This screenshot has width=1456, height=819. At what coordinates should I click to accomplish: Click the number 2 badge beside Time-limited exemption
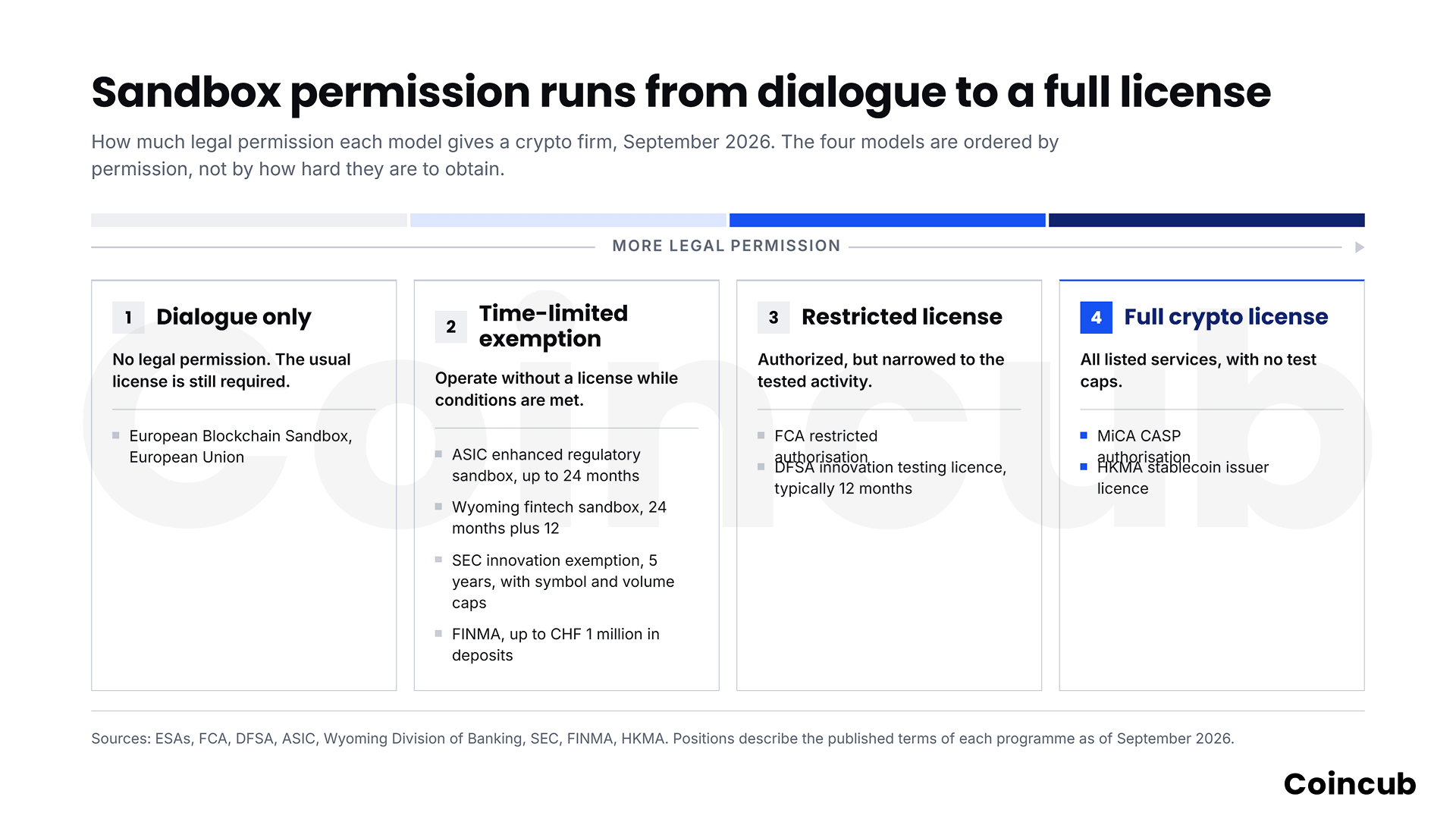(450, 327)
